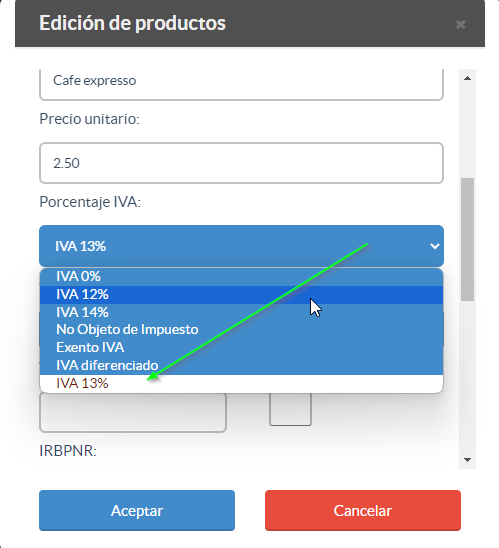Screen dimensions: 499x548
Task: Pick No Objeto de Impuesto option
Action: (x=241, y=330)
